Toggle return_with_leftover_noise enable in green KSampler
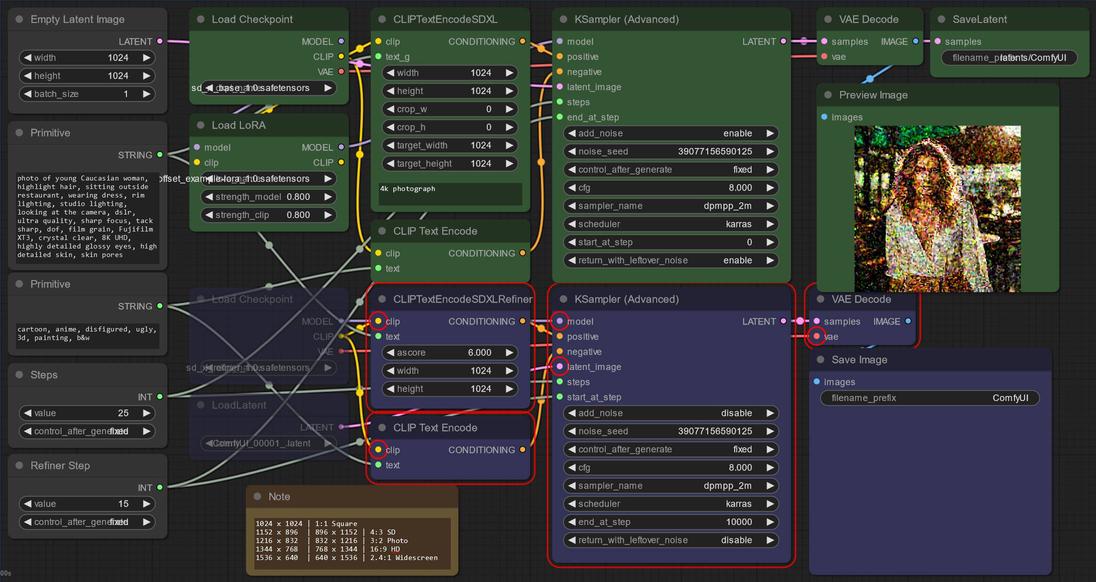1096x582 pixels. (x=671, y=261)
